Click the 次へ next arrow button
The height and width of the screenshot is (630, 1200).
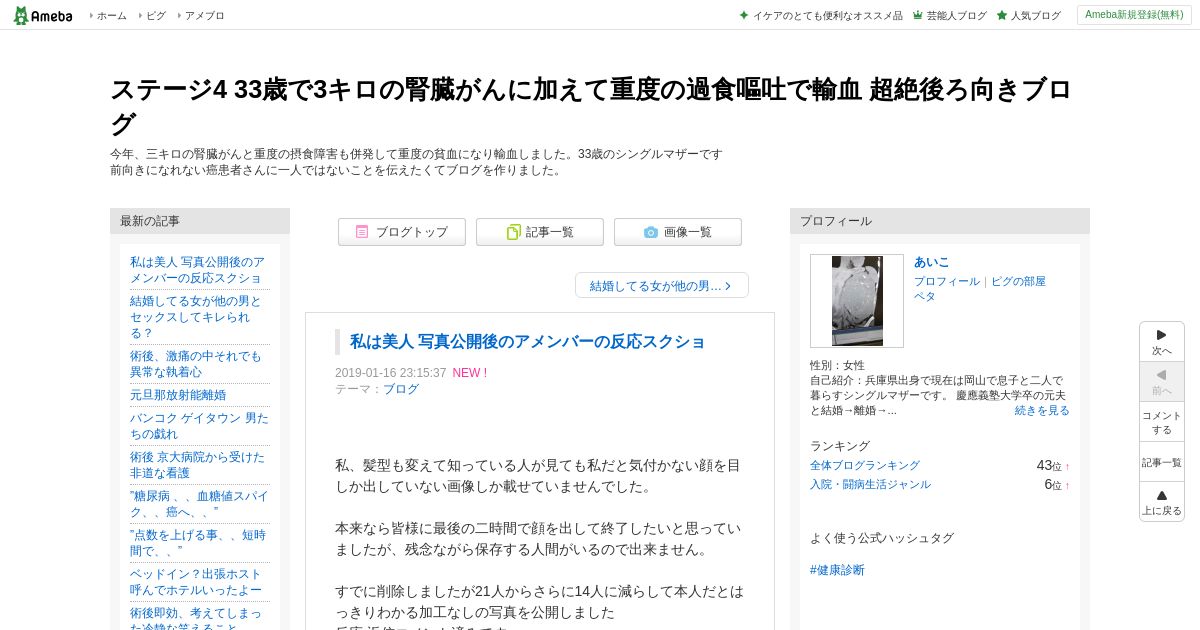(x=1162, y=342)
